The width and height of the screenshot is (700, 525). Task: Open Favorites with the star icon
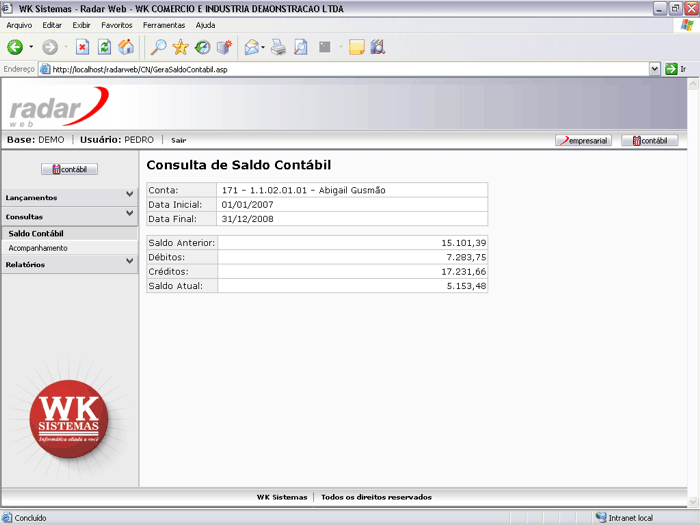180,47
